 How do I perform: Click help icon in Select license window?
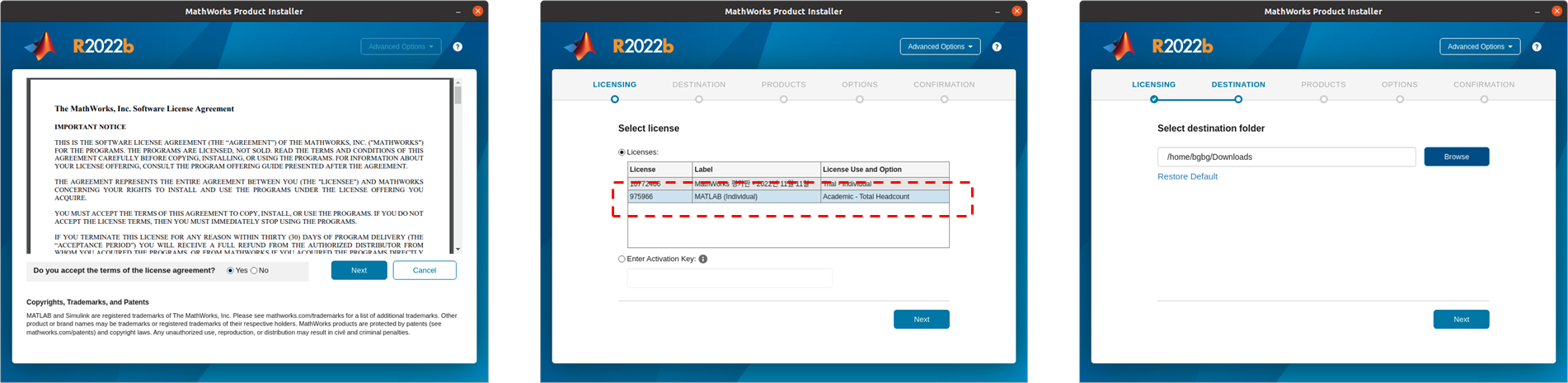click(x=997, y=47)
